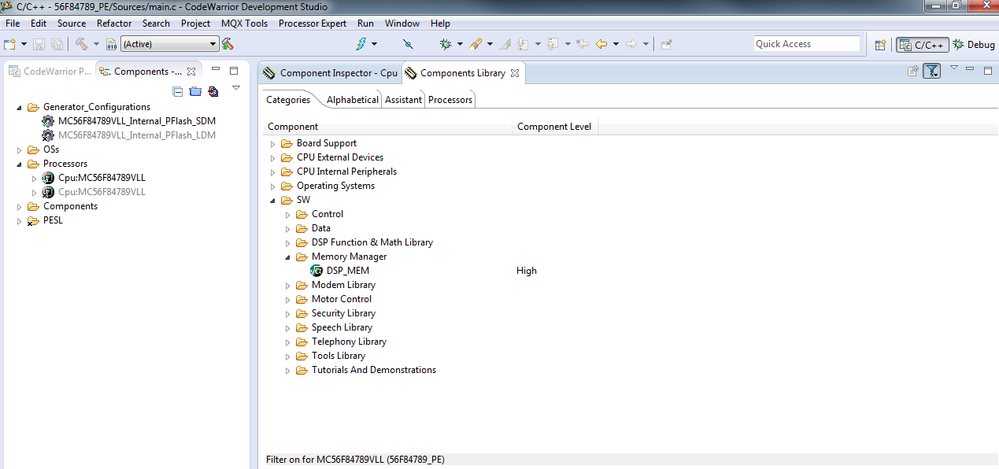This screenshot has height=469, width=999.
Task: Click the DSP_MEM component icon
Action: pos(316,271)
